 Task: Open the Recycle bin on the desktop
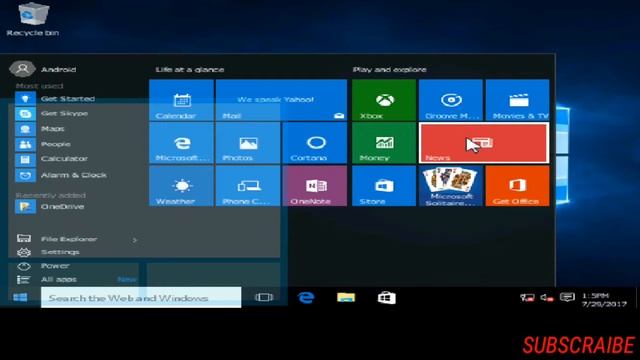33,20
